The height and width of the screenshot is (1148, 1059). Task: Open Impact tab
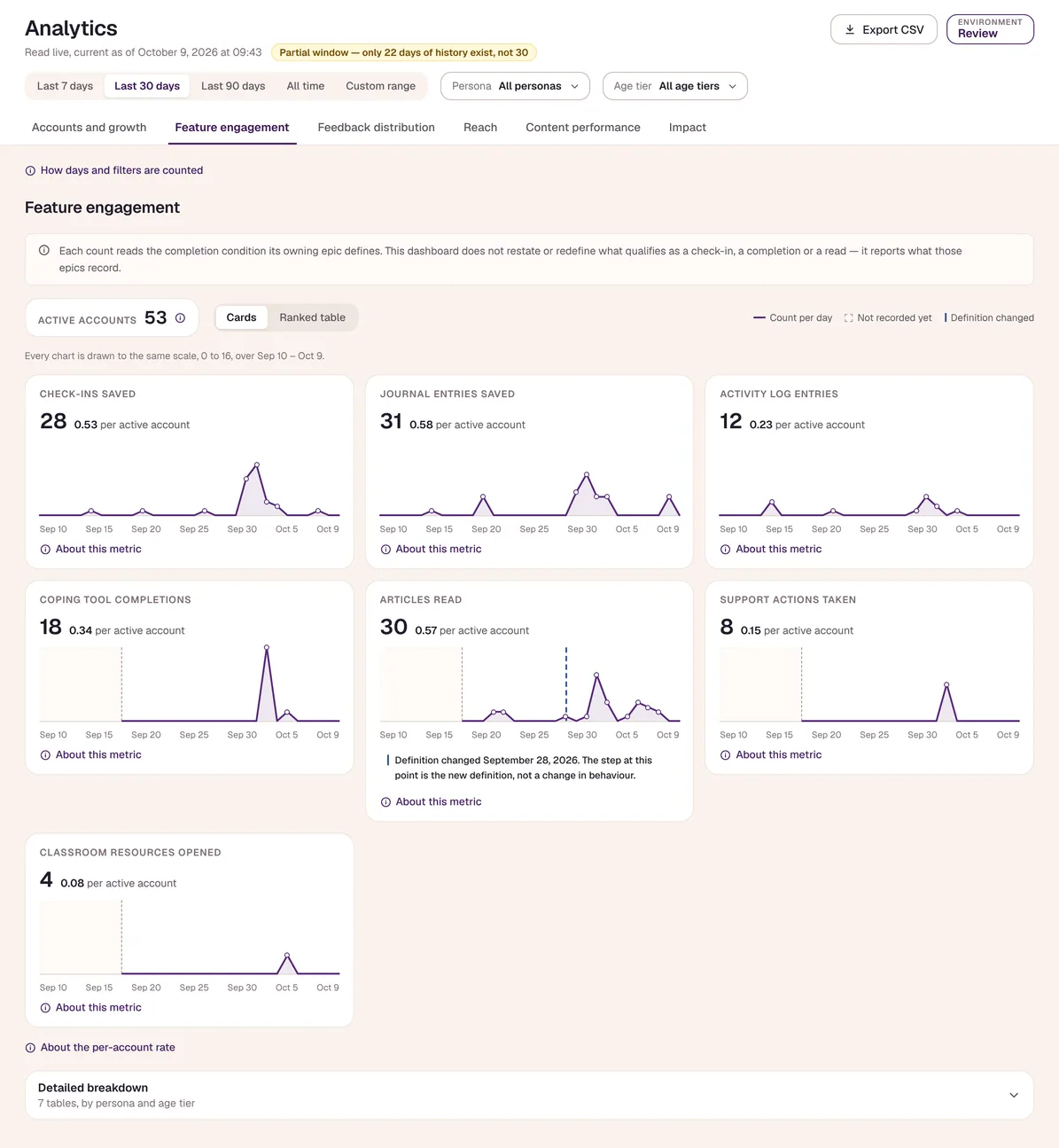688,128
